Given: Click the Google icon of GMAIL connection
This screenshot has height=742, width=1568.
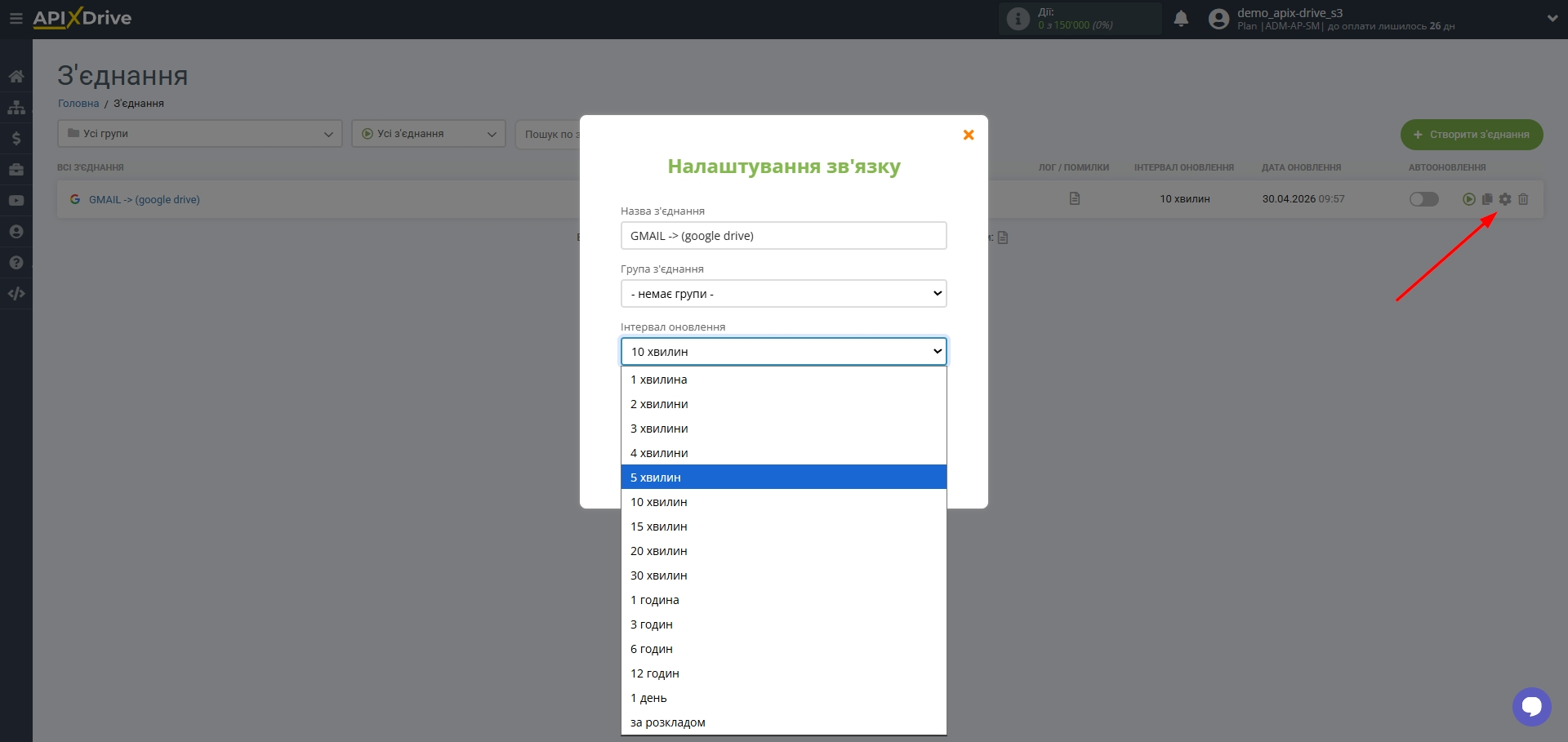Looking at the screenshot, I should tap(75, 199).
